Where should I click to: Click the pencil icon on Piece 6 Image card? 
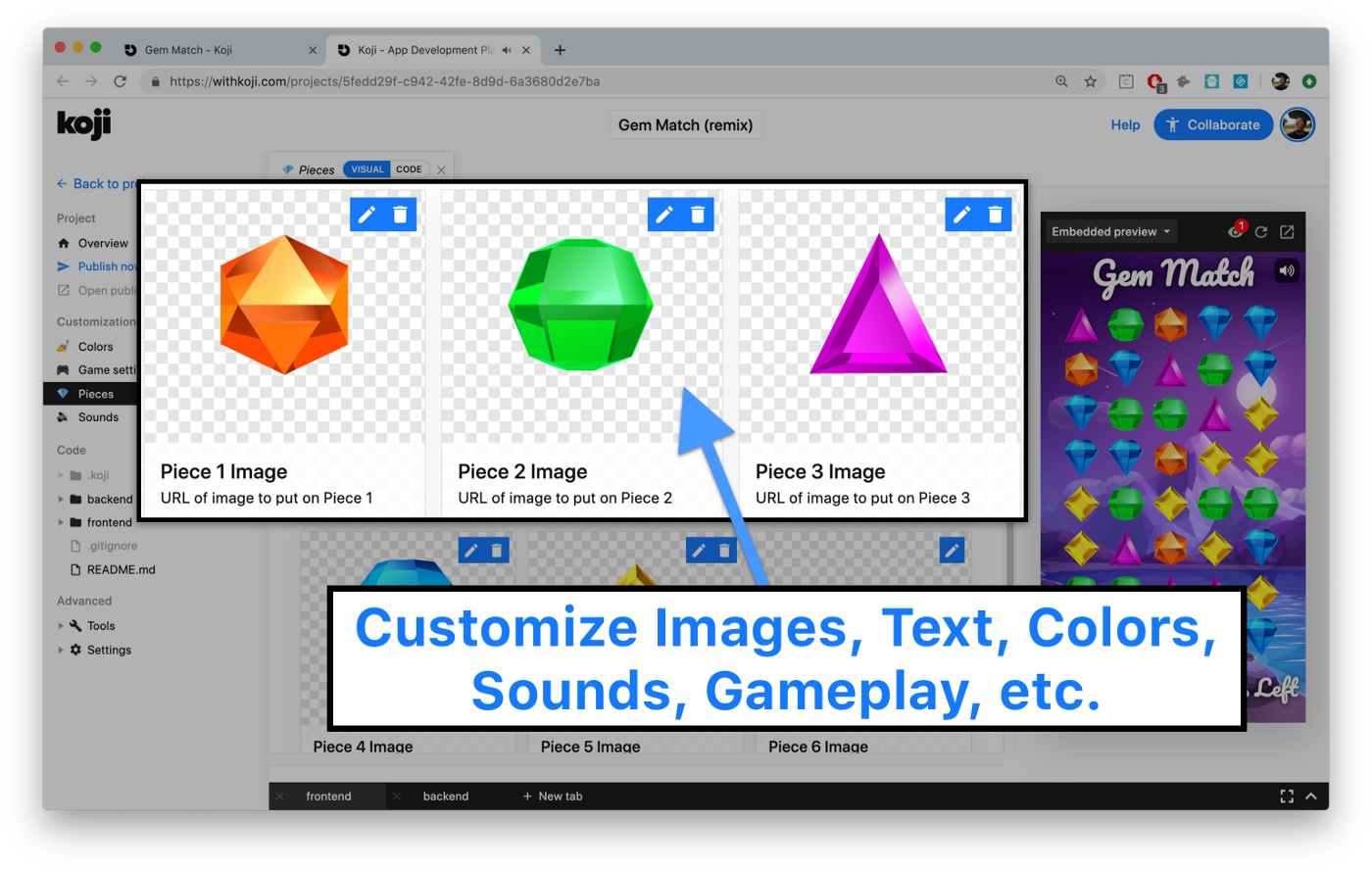coord(952,551)
